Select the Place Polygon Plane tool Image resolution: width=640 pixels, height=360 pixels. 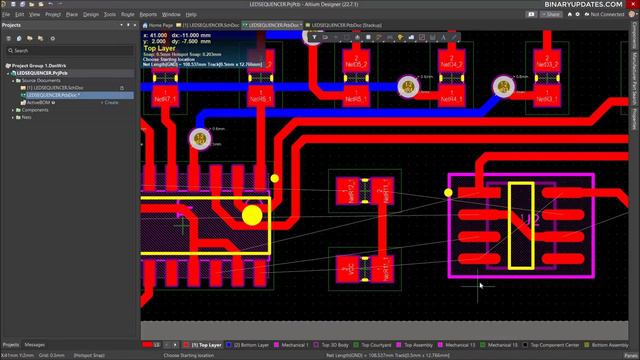411,37
